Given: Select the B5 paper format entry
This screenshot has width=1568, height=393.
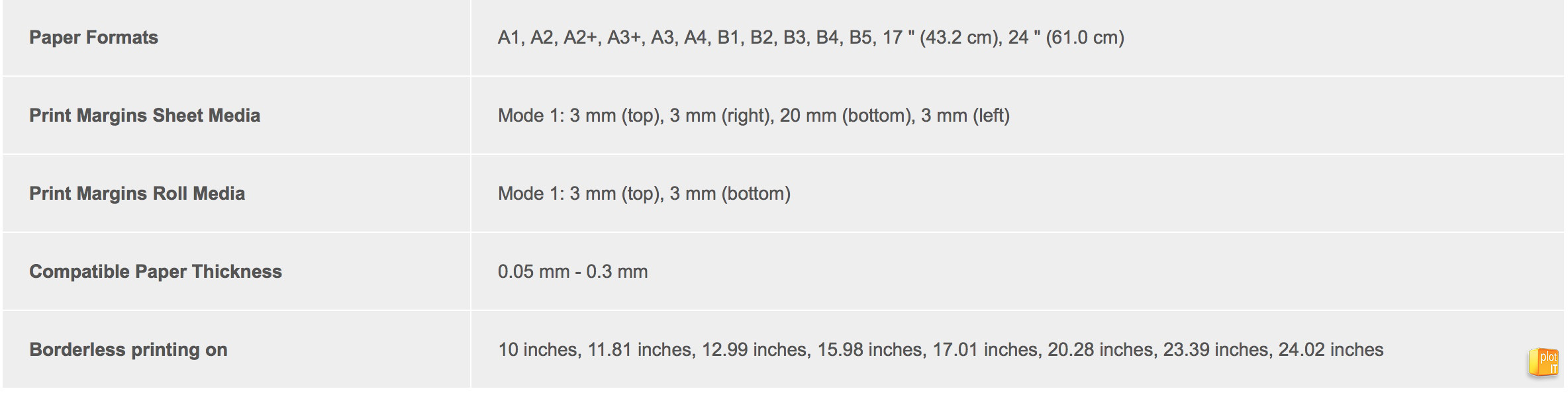Looking at the screenshot, I should [860, 38].
